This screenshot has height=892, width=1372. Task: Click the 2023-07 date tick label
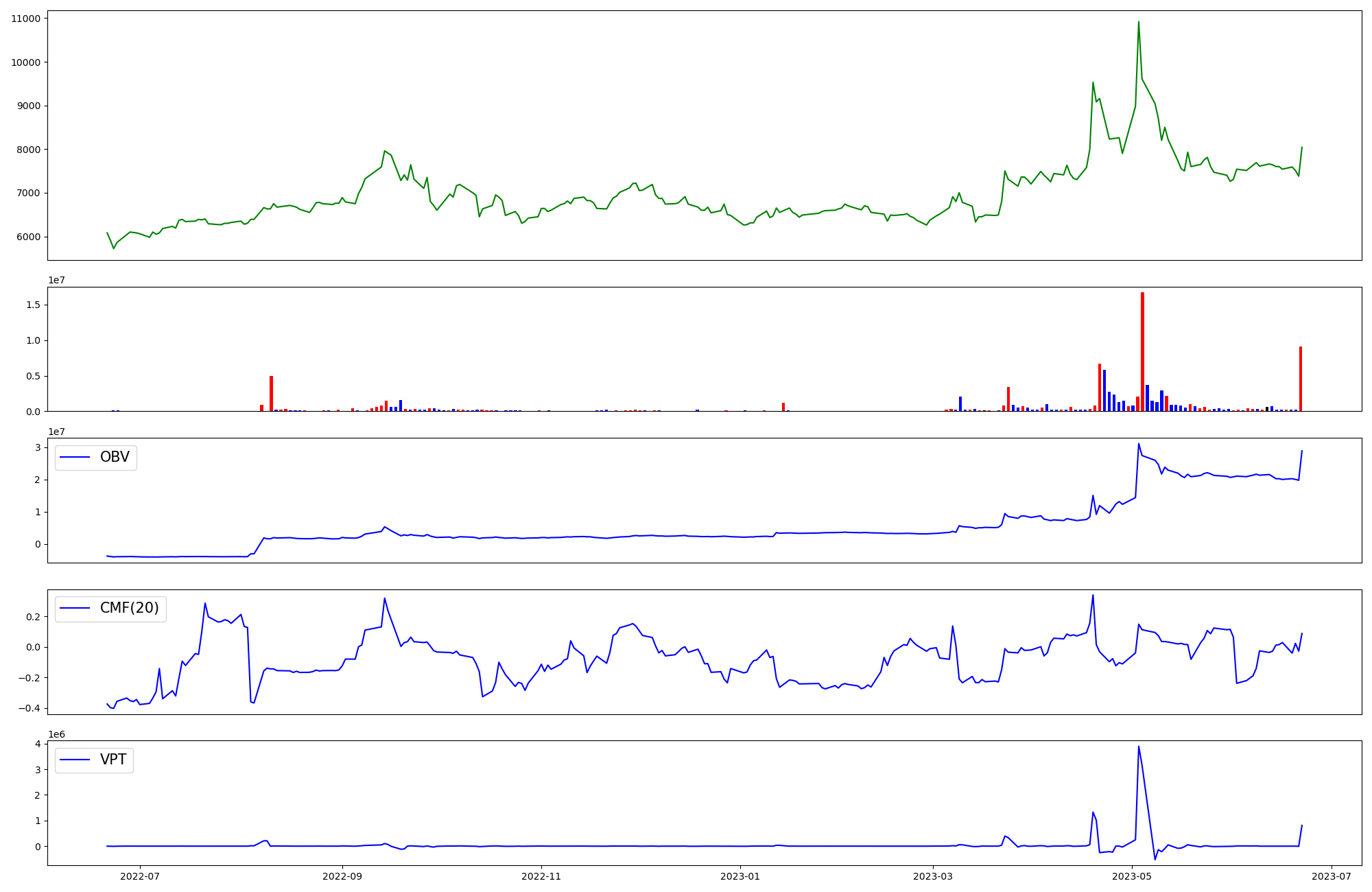[x=1332, y=876]
